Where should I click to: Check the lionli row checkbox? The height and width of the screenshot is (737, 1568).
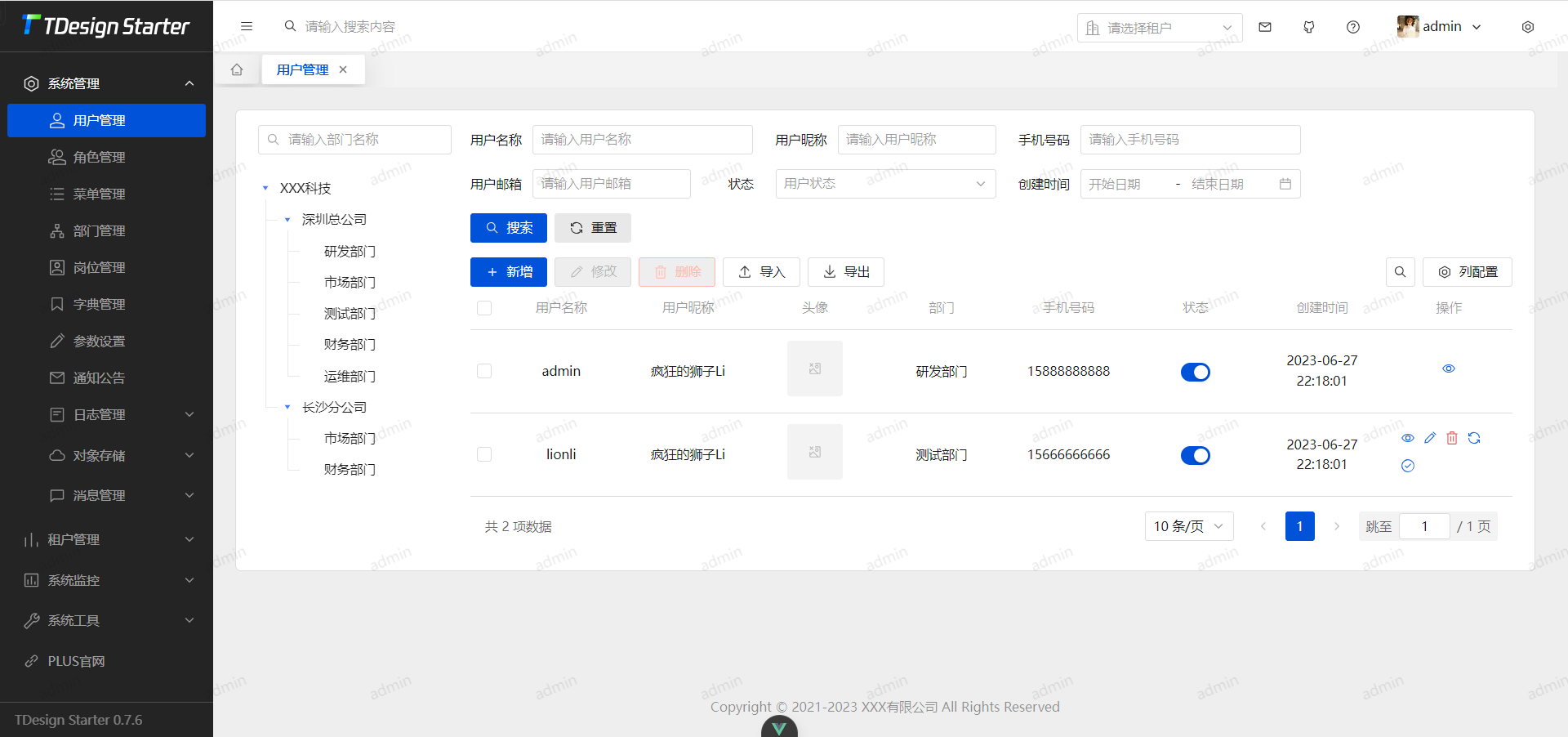(x=484, y=454)
